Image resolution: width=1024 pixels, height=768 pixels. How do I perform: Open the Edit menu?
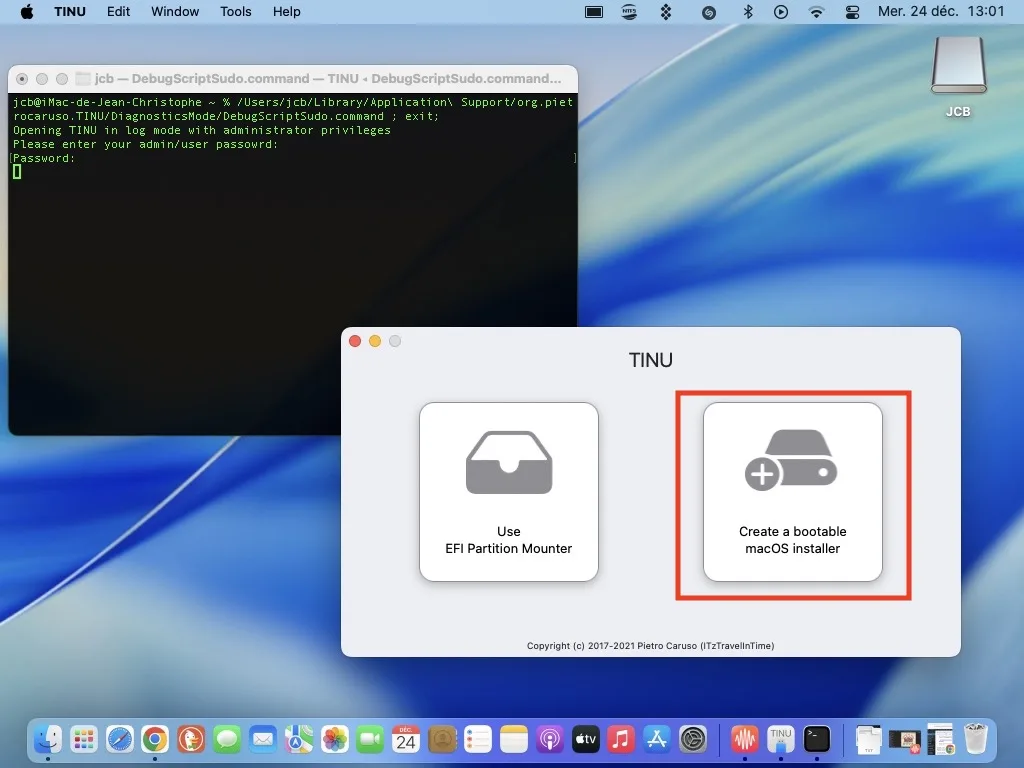[x=118, y=12]
